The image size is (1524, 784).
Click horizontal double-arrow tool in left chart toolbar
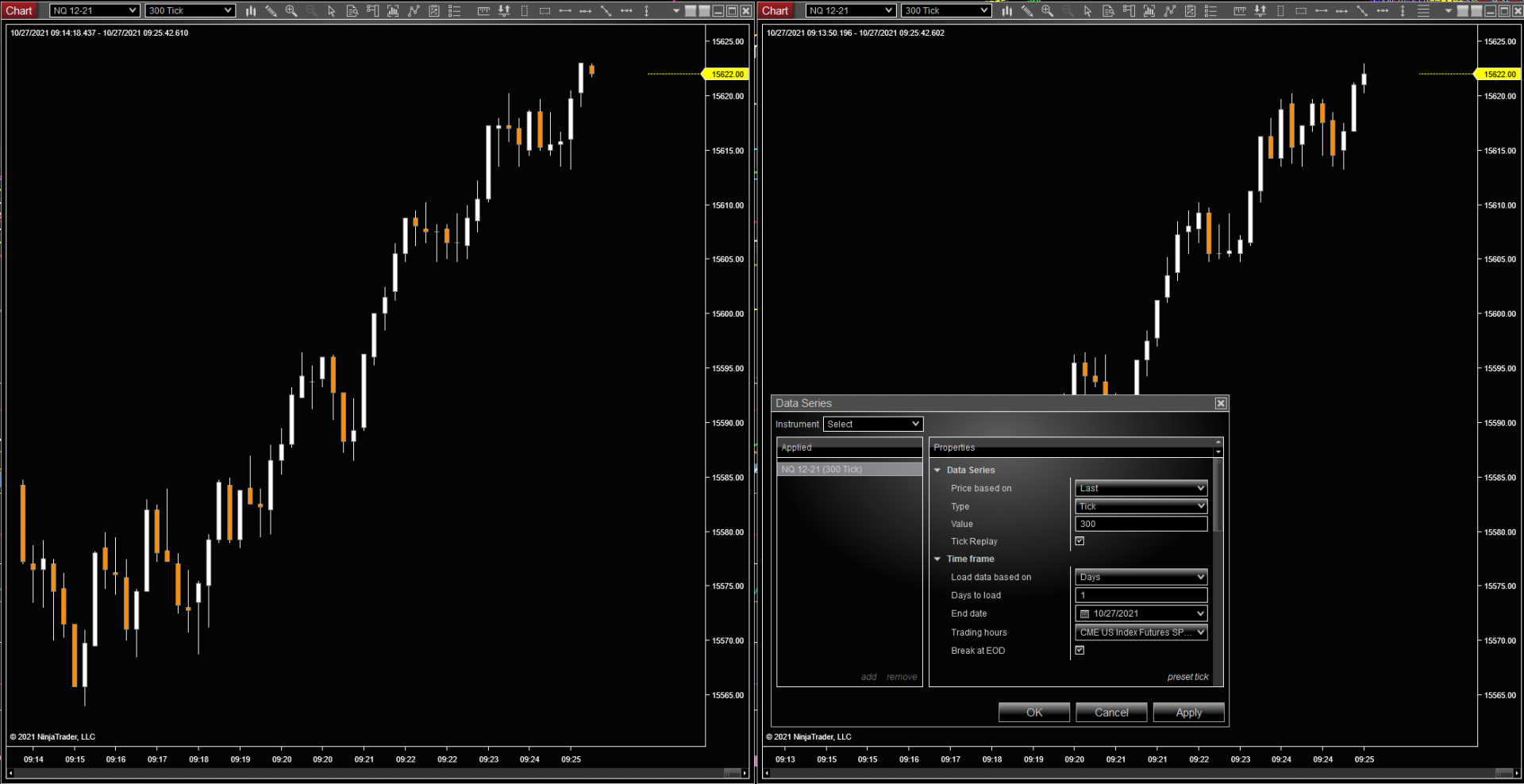click(626, 11)
